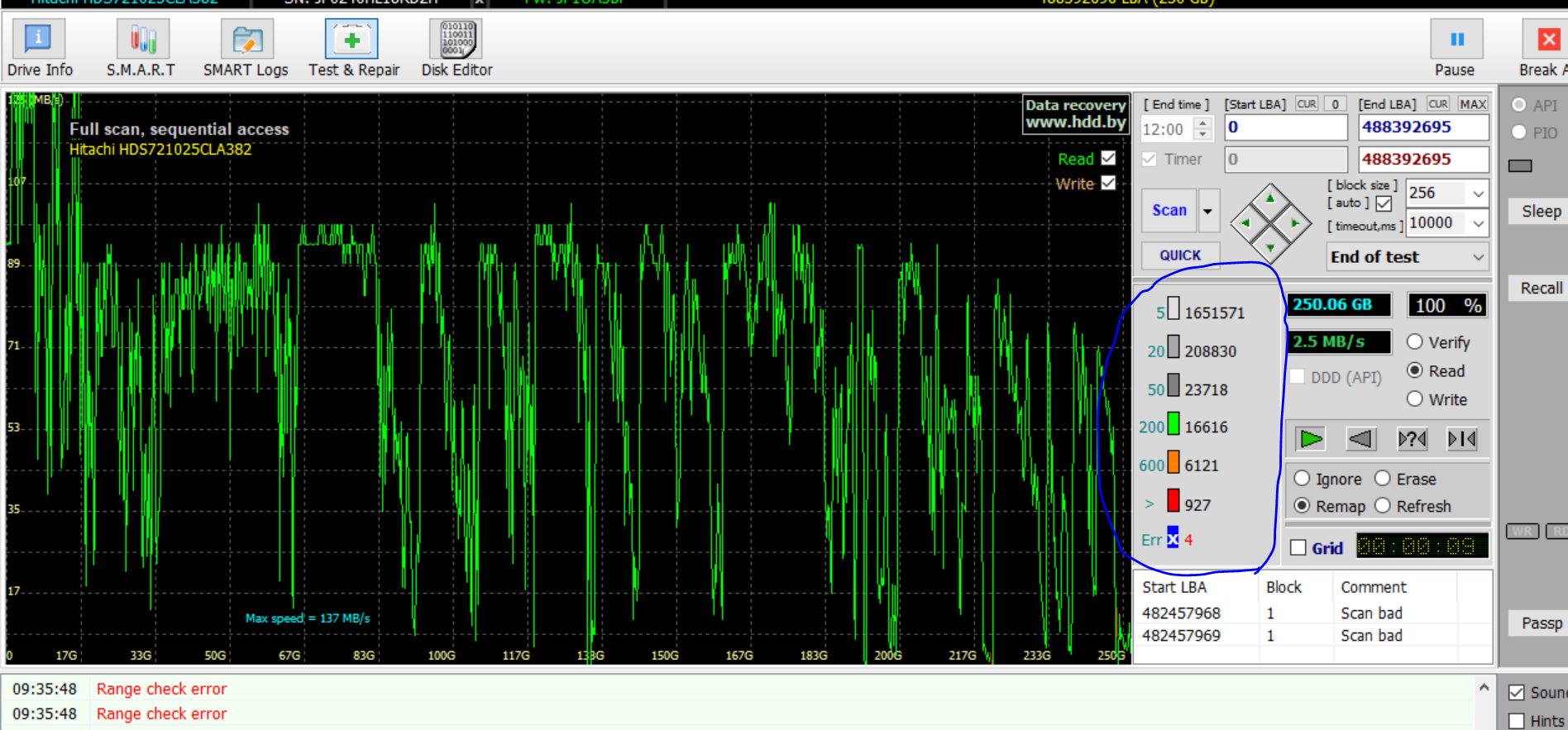Reset Start LBA with 0 button
The height and width of the screenshot is (730, 1568).
coord(1335,104)
